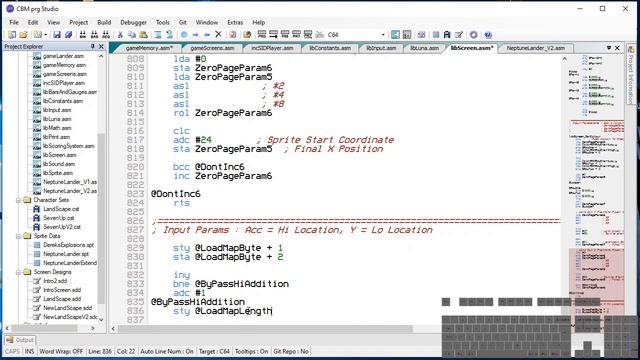Open the Debugger menu
640x360 pixels.
click(133, 22)
